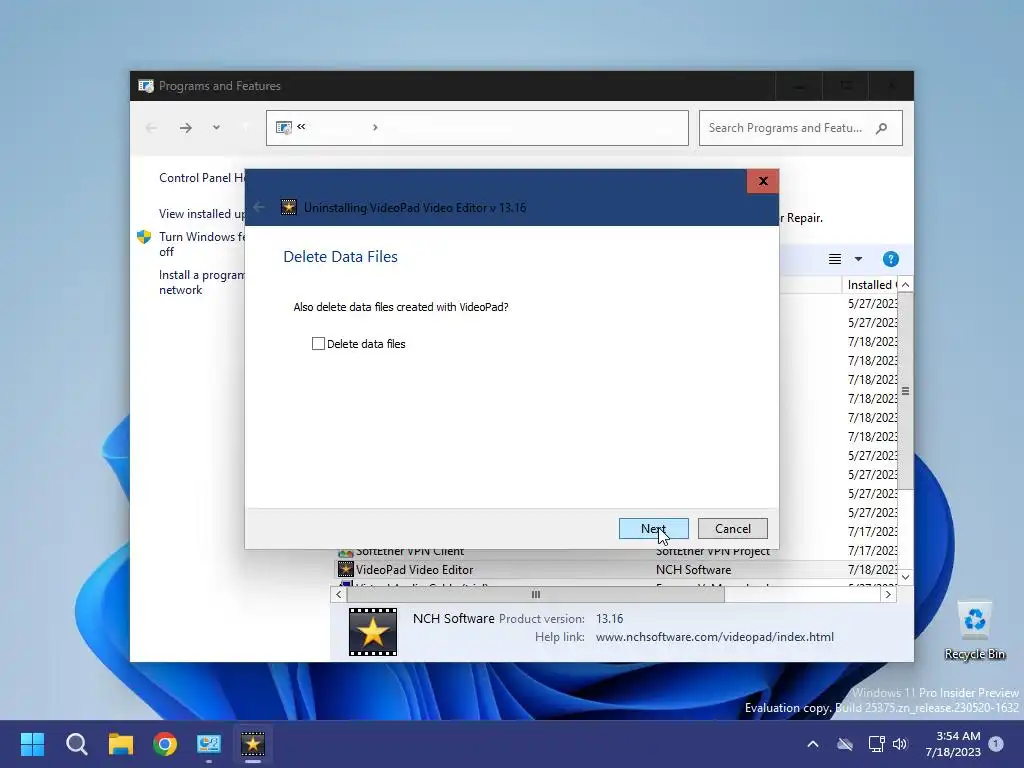Click the double-chevron in the address bar
Screen dimensions: 1024x768
coord(301,126)
